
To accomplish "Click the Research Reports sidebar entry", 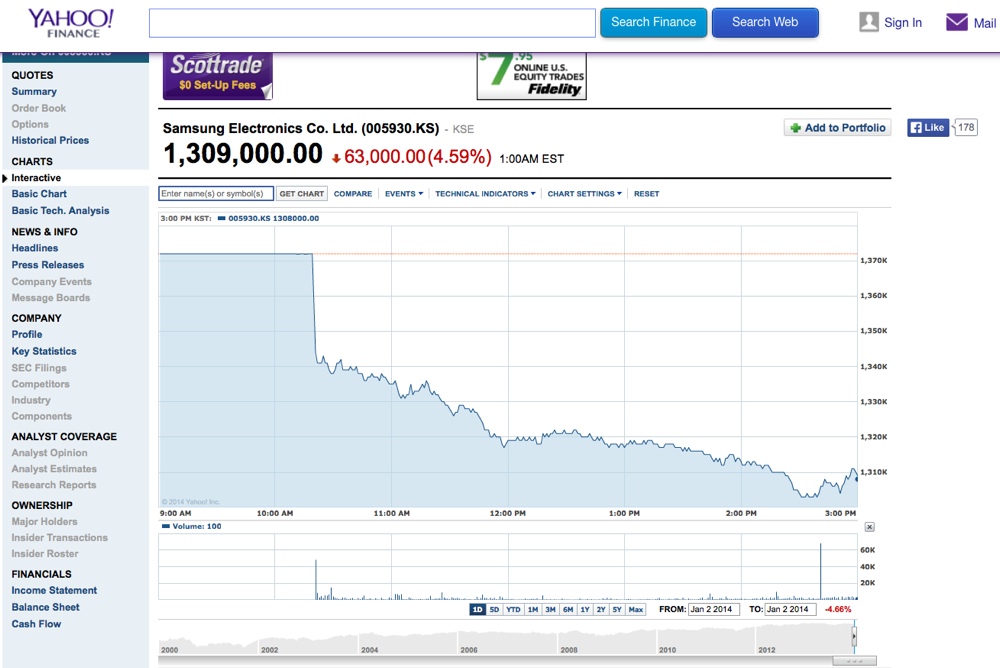I will tap(54, 485).
